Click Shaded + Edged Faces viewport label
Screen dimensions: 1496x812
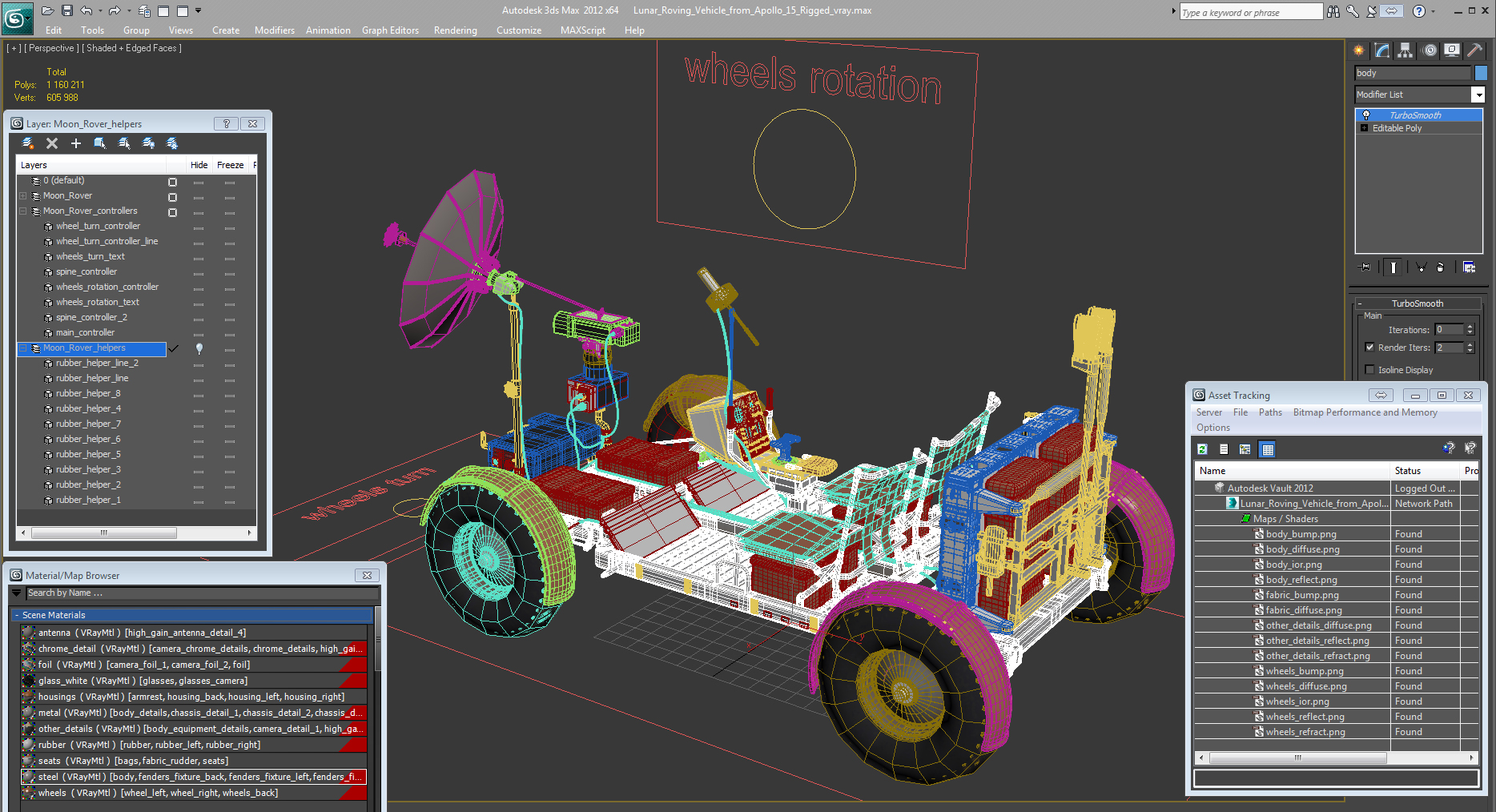tap(132, 48)
